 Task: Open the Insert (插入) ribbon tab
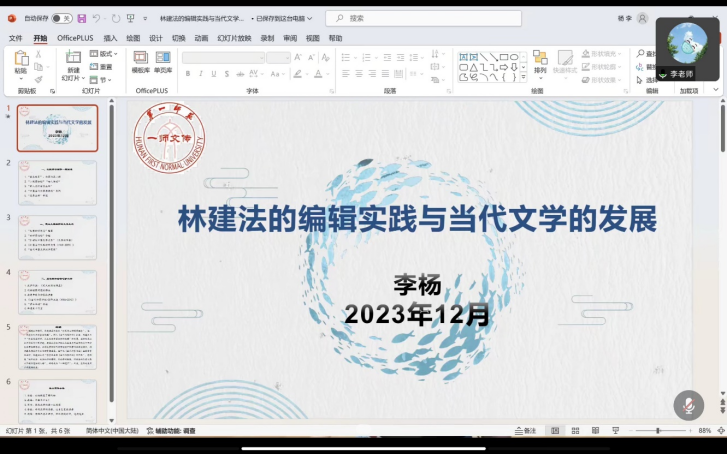tap(110, 38)
